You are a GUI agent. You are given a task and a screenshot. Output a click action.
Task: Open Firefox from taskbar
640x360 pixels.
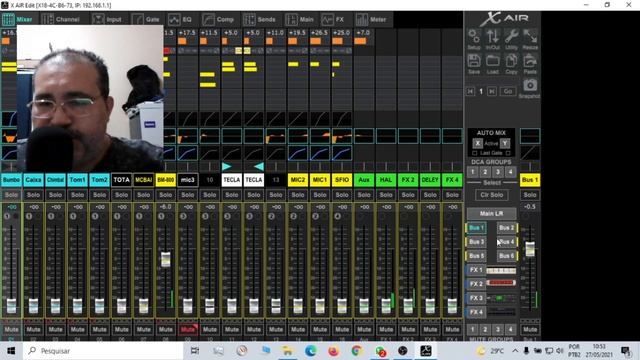tap(333, 351)
